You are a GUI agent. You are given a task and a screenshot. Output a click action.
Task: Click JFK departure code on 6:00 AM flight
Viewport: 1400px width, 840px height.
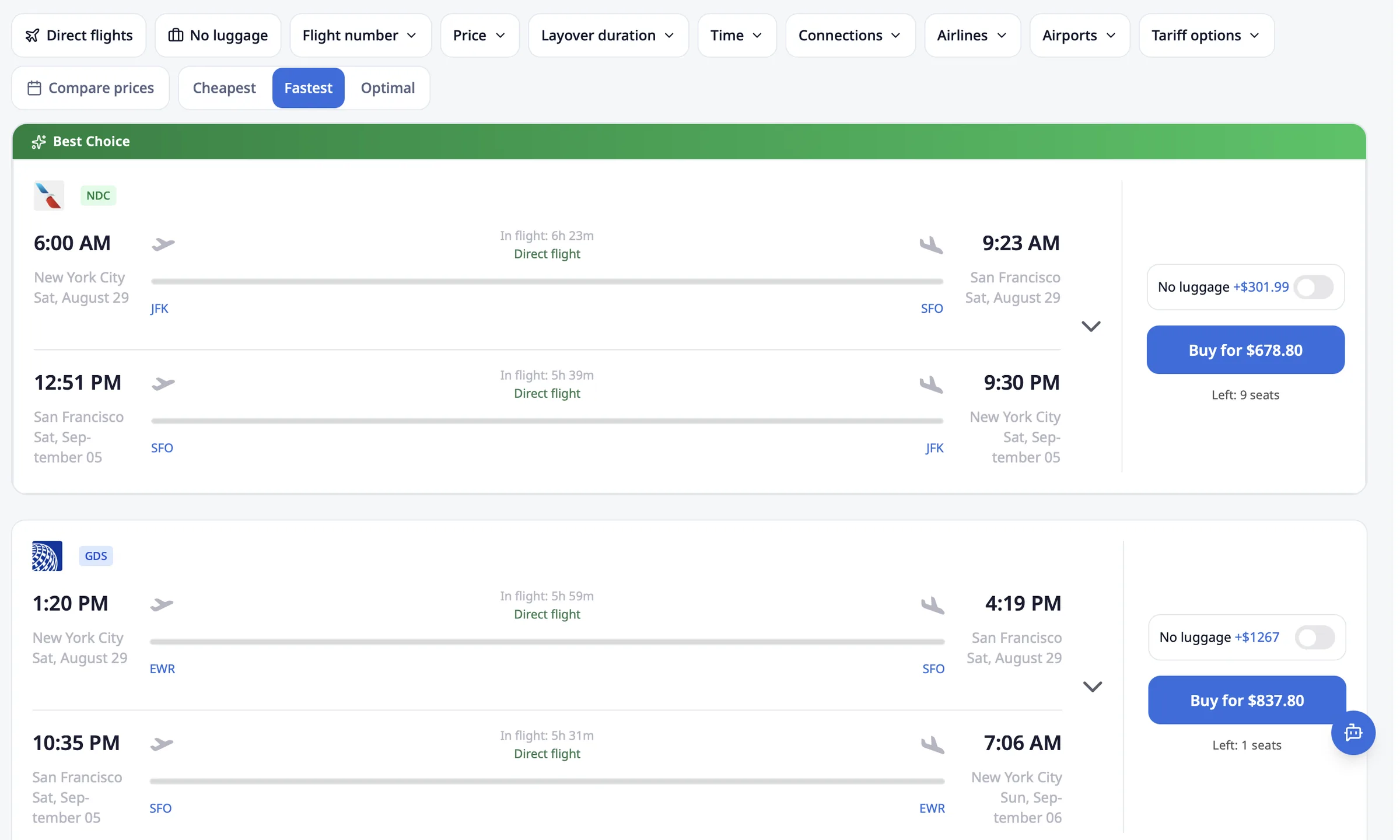tap(159, 309)
